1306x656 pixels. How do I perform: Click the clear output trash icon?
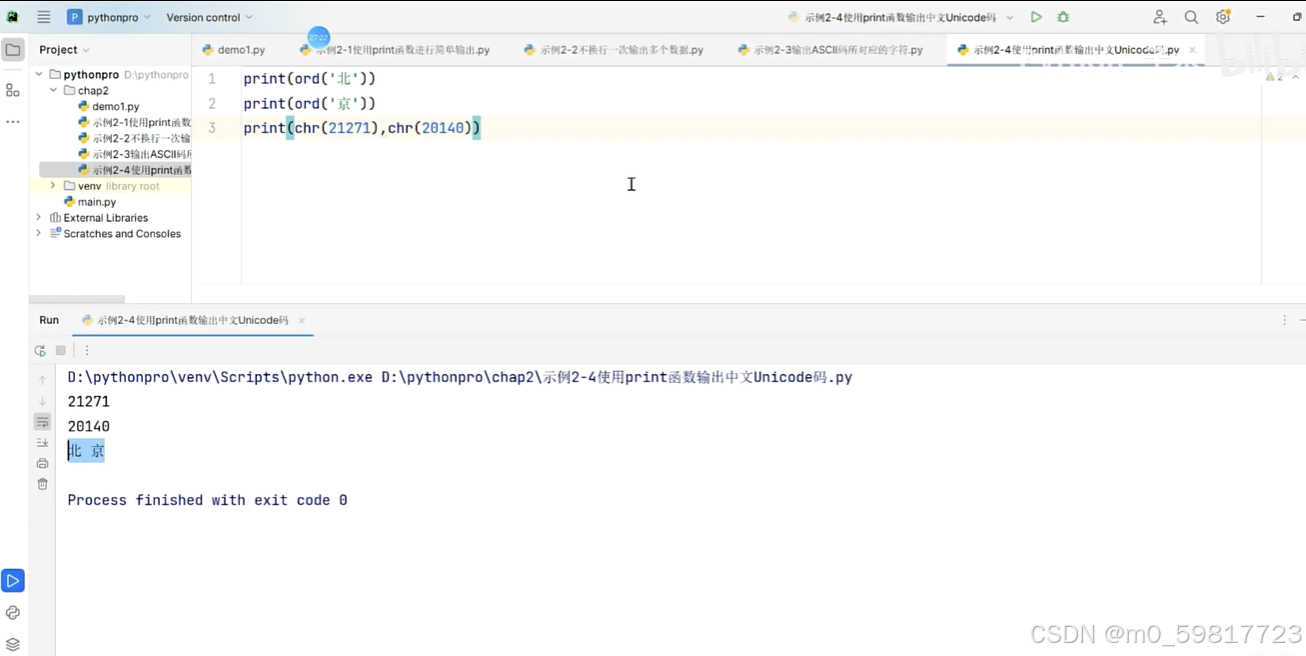[x=41, y=483]
